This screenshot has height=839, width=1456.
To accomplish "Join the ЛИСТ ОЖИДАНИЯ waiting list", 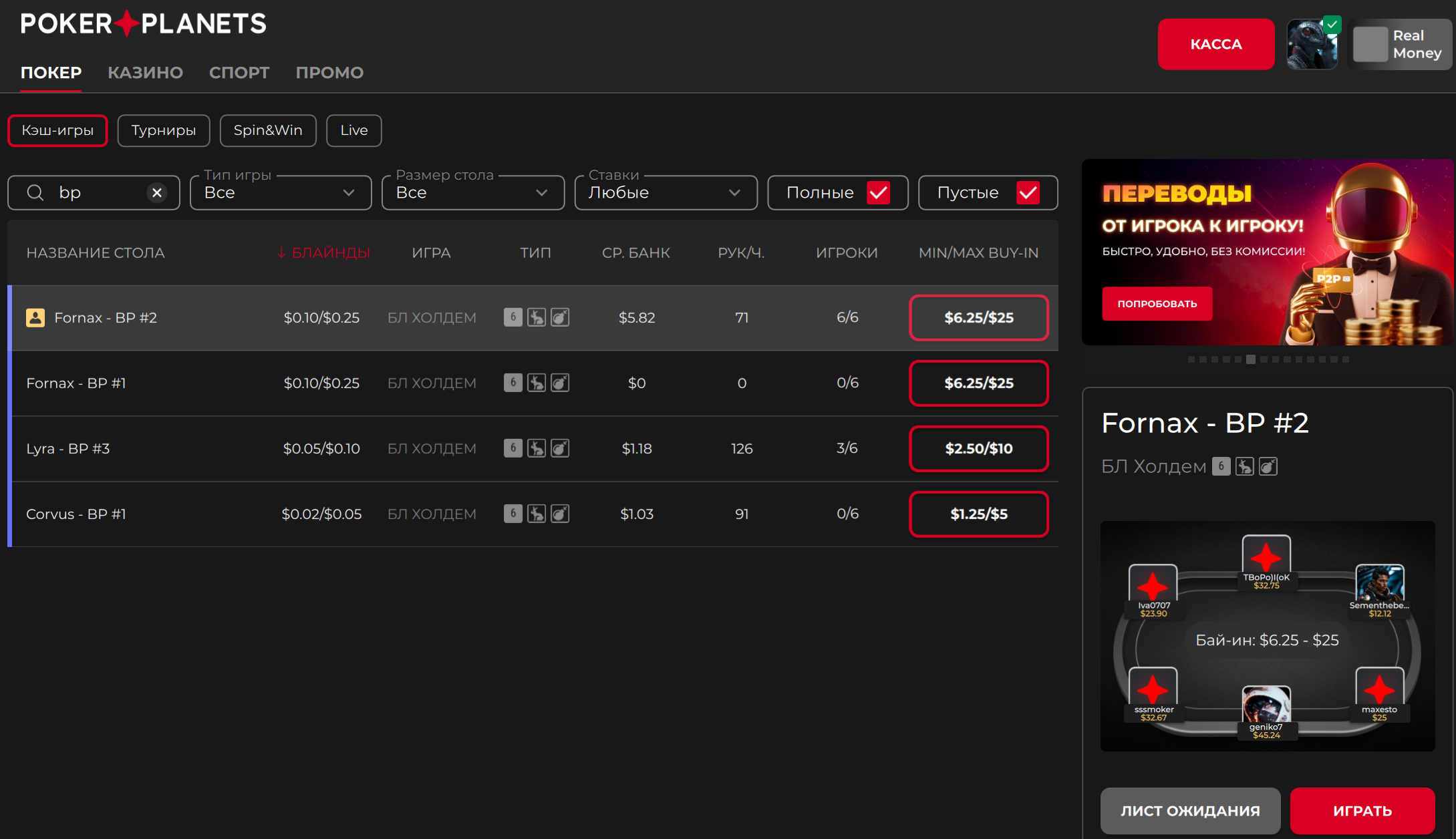I will click(1190, 810).
